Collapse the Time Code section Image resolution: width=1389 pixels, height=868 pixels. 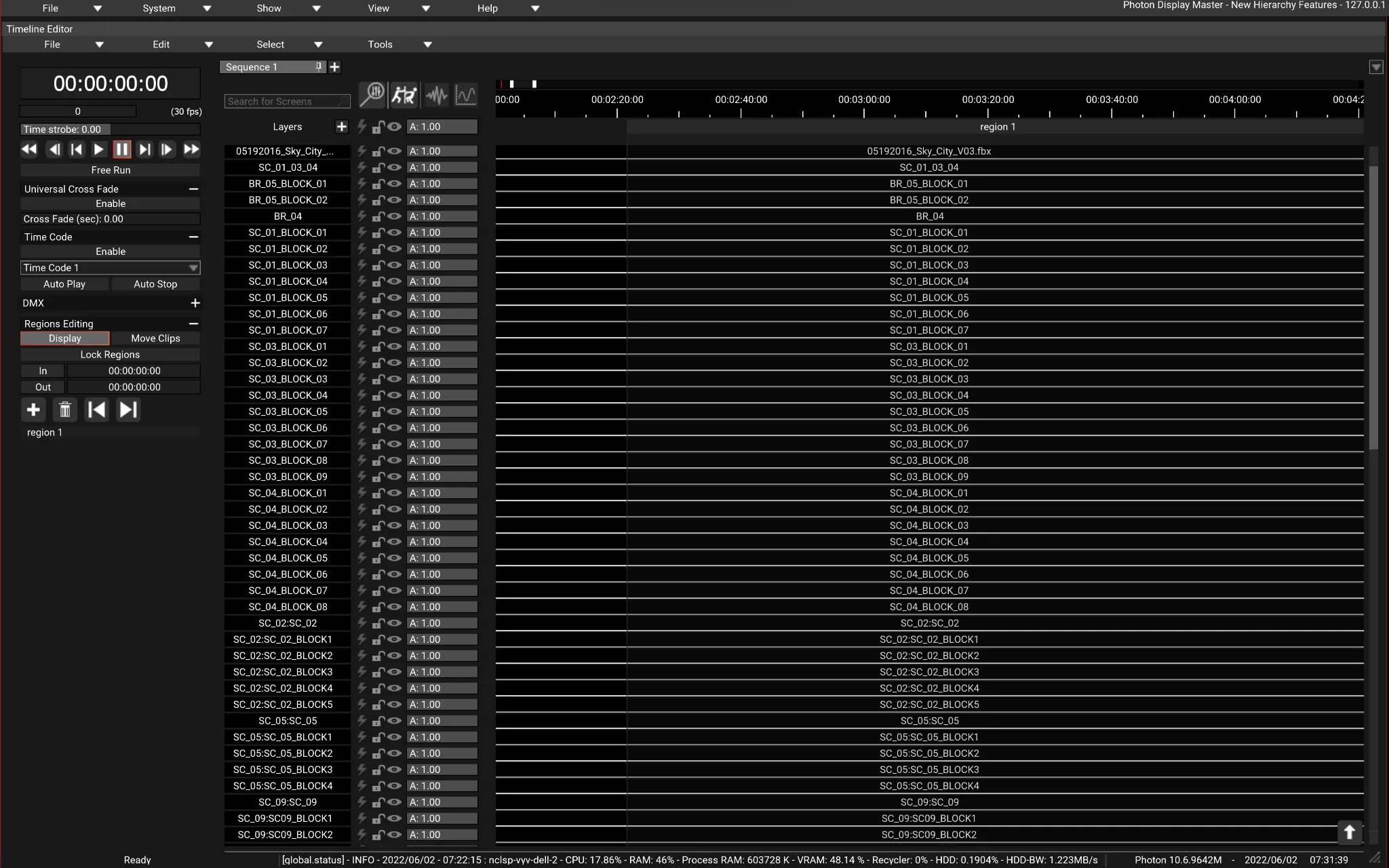coord(194,237)
